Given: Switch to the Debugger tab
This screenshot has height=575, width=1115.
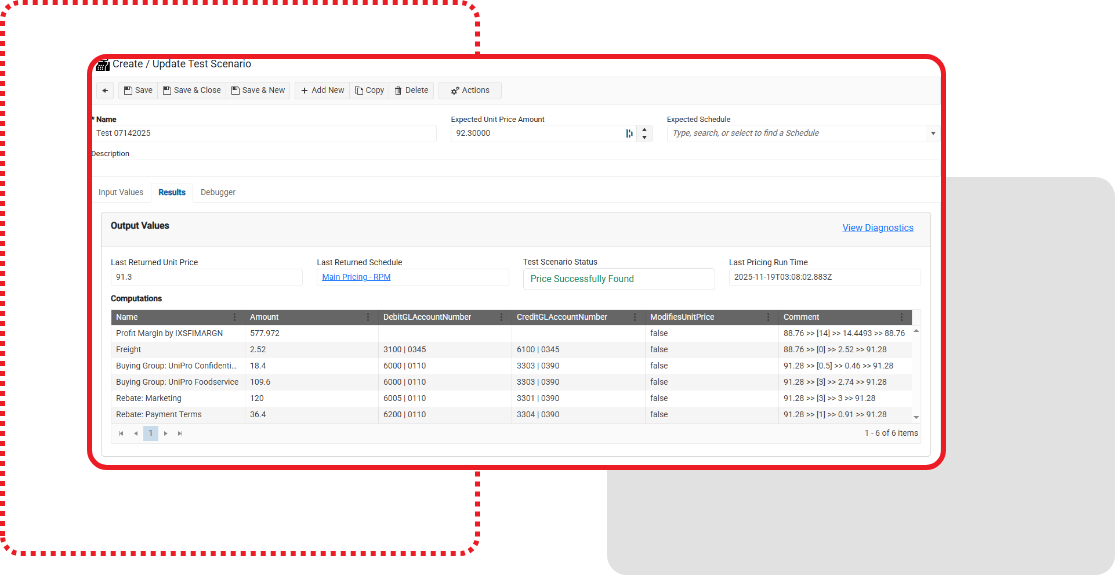Looking at the screenshot, I should (218, 192).
